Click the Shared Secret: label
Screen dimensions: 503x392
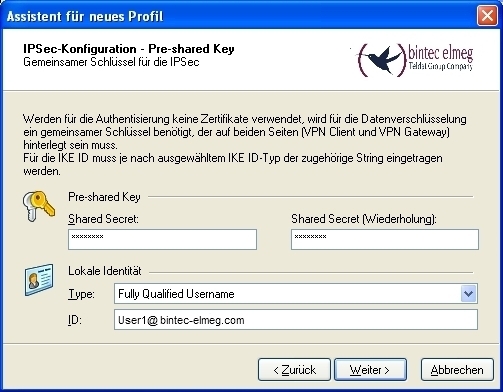[x=103, y=219]
